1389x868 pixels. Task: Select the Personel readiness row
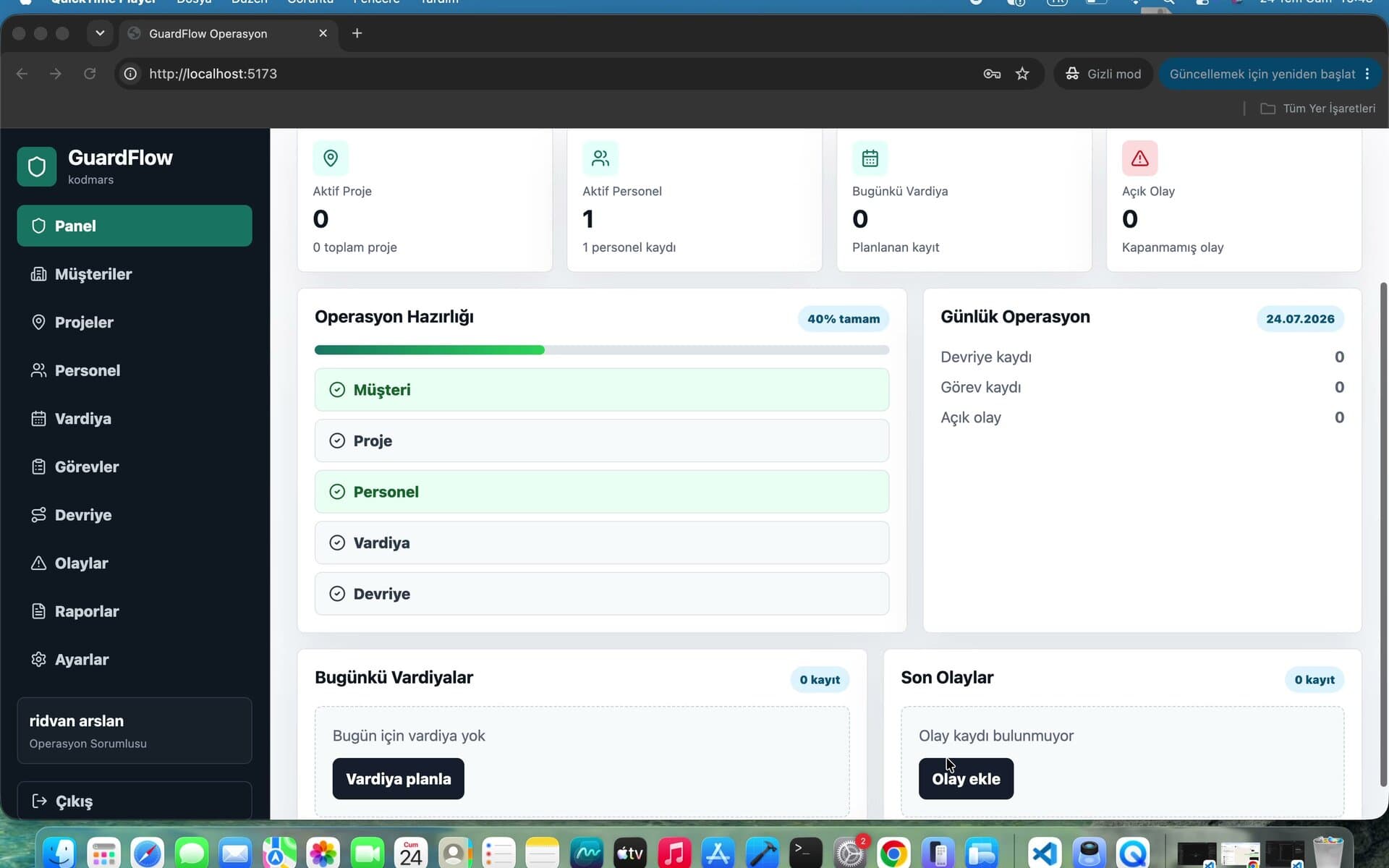[602, 492]
